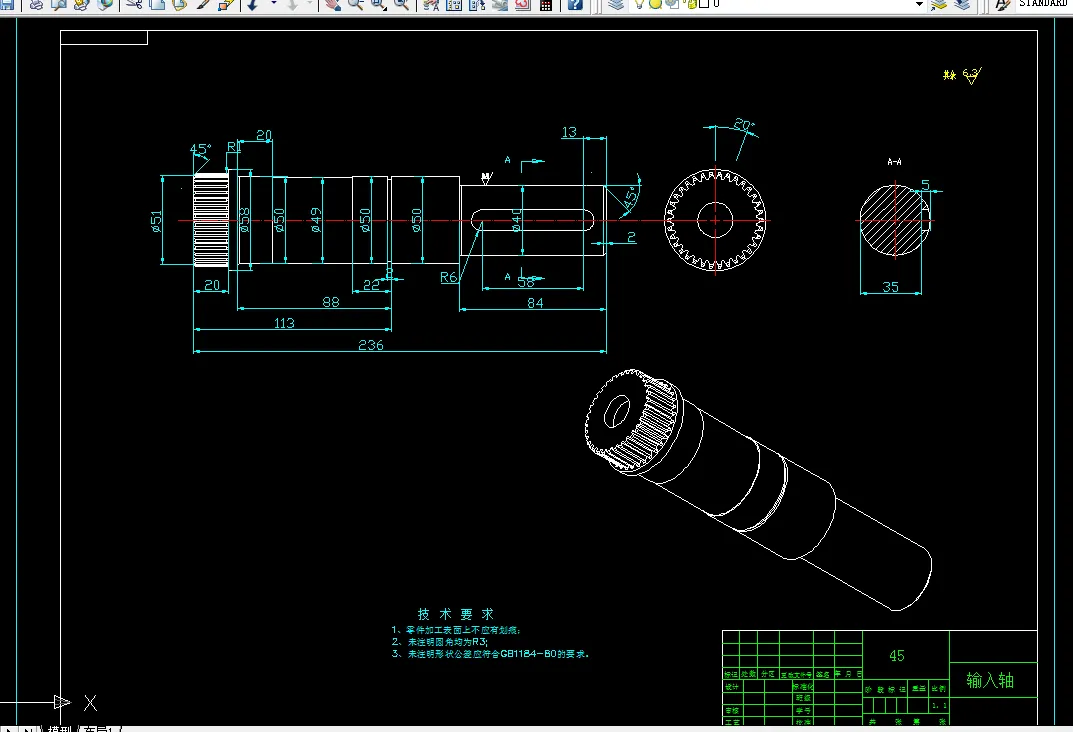
Task: Select the 6.3 surface roughness symbol
Action: tap(972, 75)
